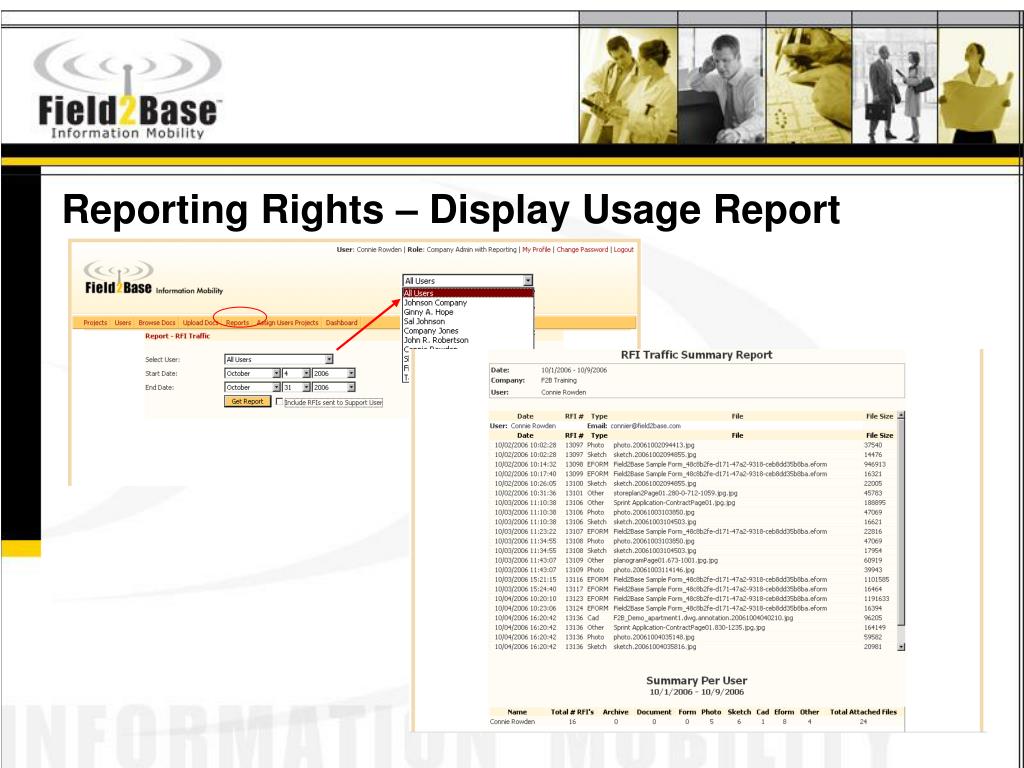Click file storeplan2Page01.280-0-712-1059.jpg.jpg
This screenshot has height=768, width=1024.
675,493
